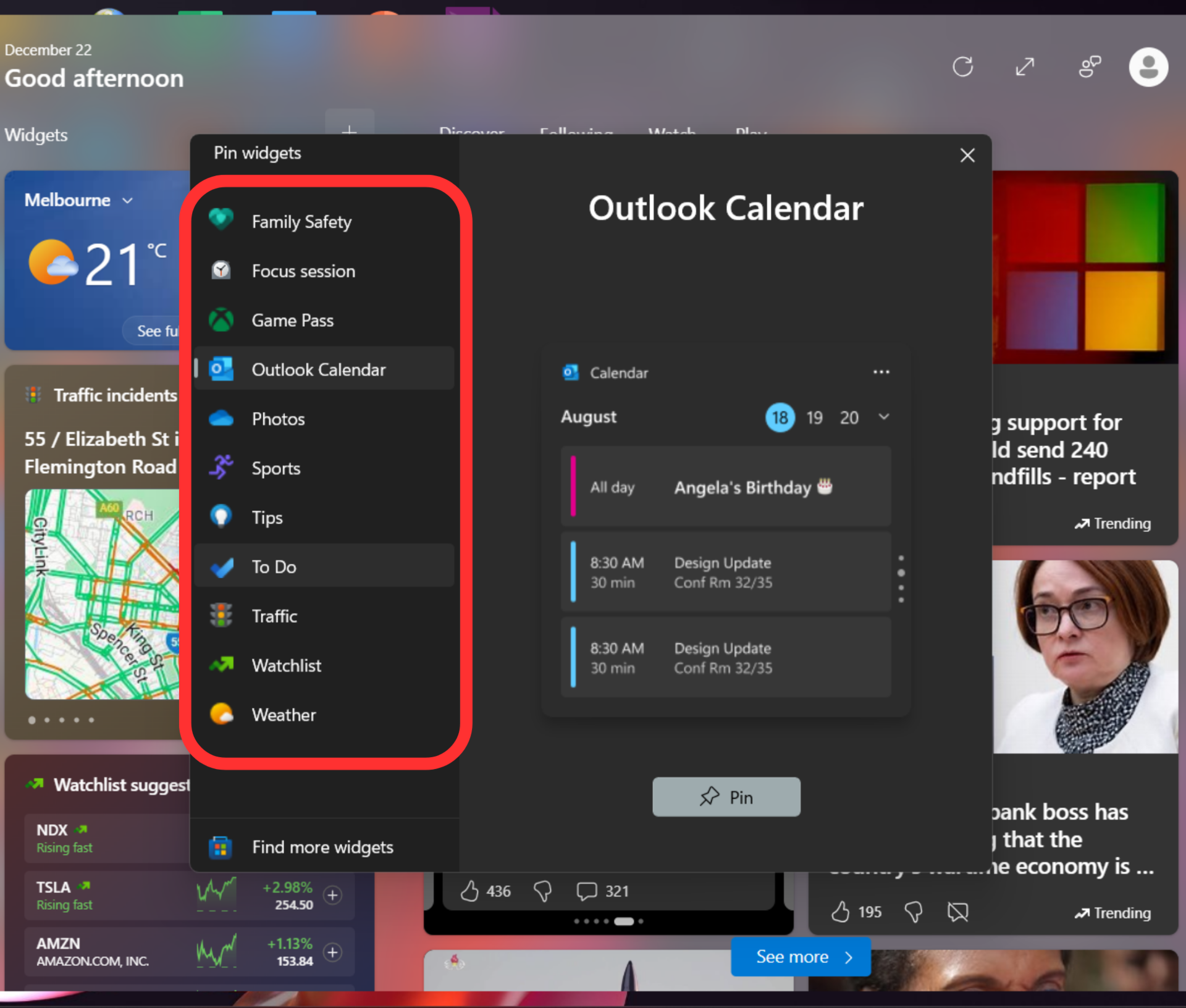Select Weather in the widget list

point(284,715)
